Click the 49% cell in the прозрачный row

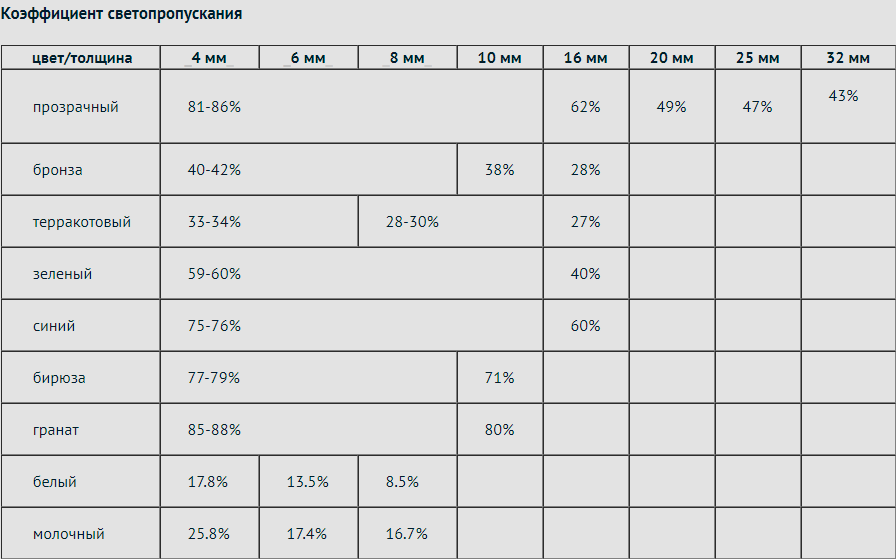671,107
